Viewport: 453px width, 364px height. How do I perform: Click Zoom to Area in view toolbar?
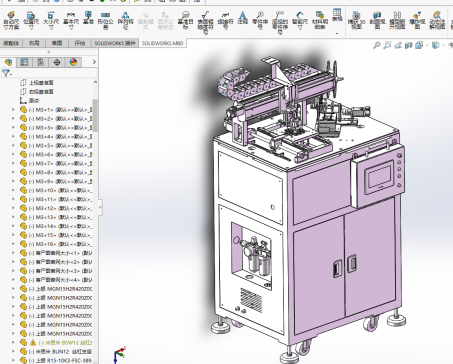pos(387,45)
